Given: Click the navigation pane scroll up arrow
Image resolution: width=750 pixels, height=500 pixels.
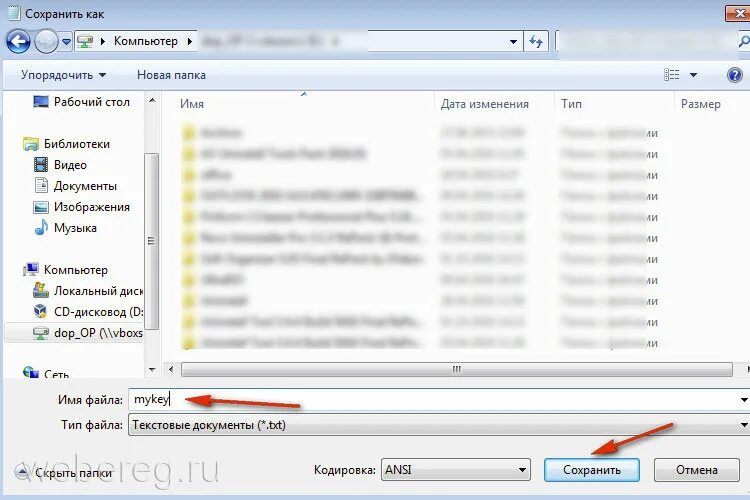Looking at the screenshot, I should (x=152, y=100).
